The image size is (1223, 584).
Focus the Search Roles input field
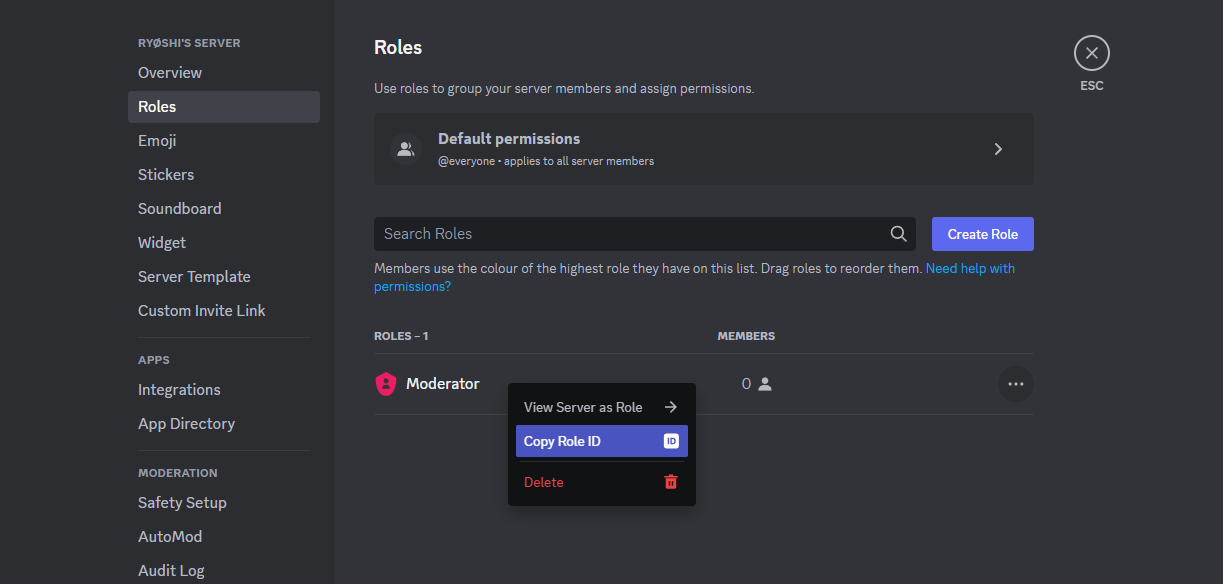[x=630, y=234]
